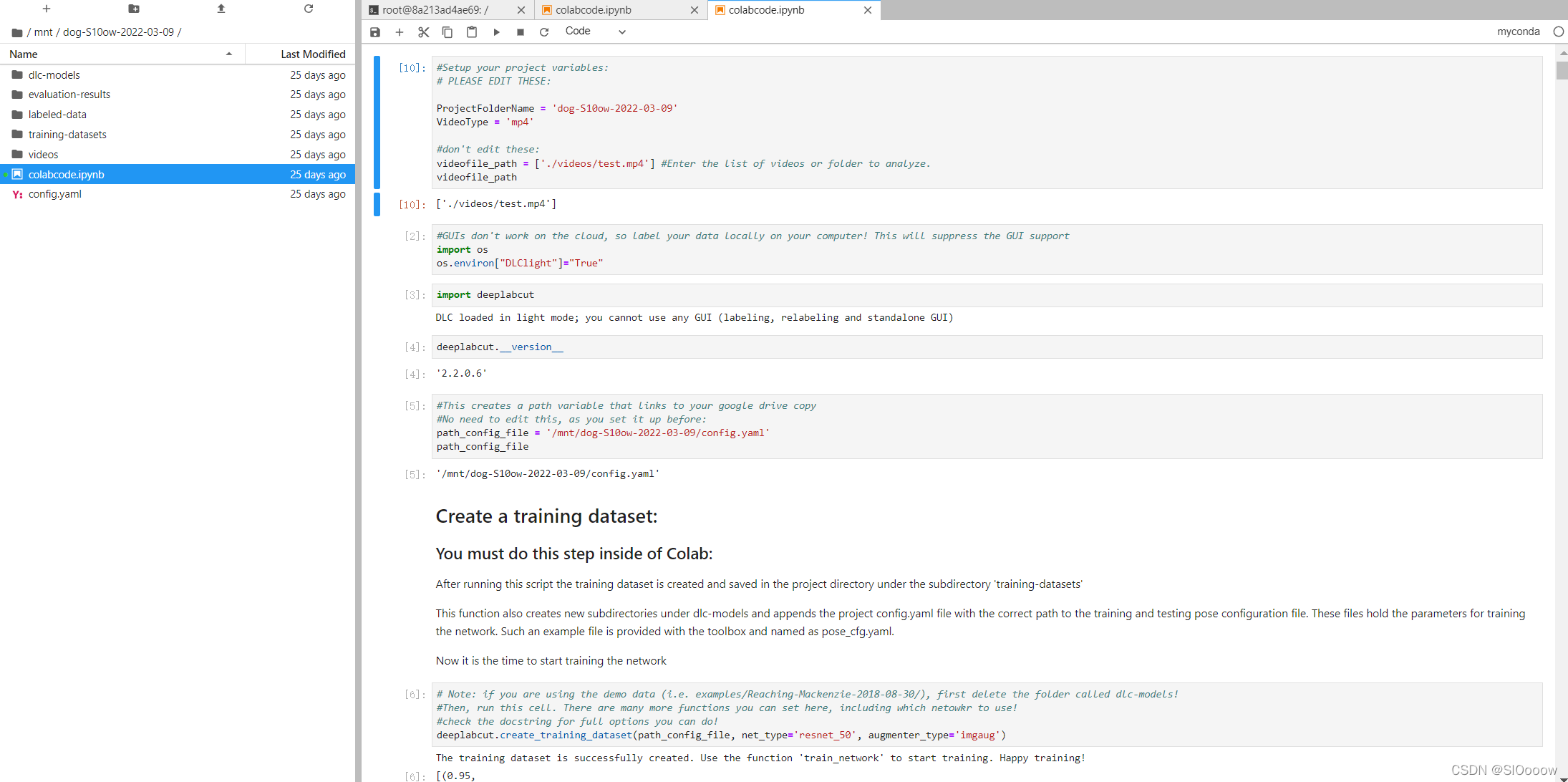This screenshot has height=782, width=1568.
Task: Go to root folder icon in breadcrumb
Action: (x=17, y=32)
